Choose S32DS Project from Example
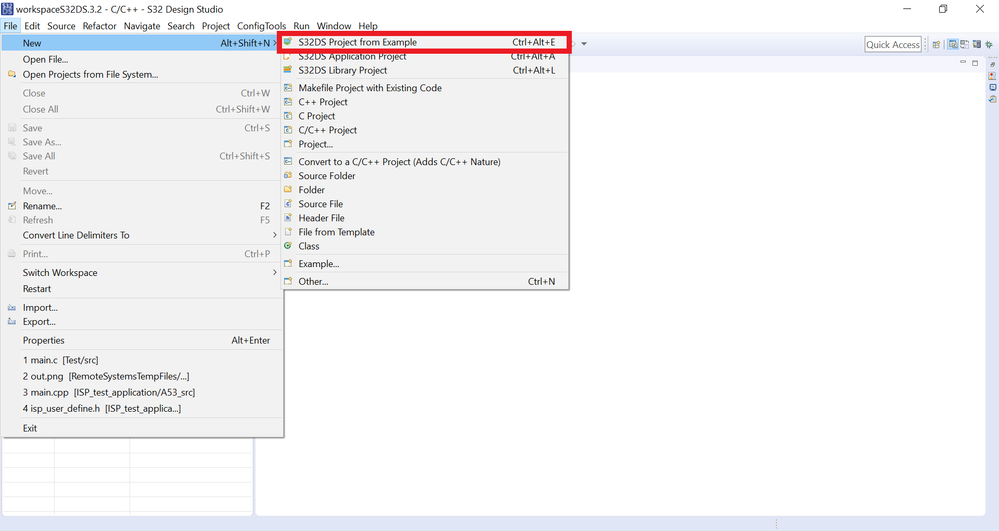Image resolution: width=999 pixels, height=531 pixels. point(424,42)
